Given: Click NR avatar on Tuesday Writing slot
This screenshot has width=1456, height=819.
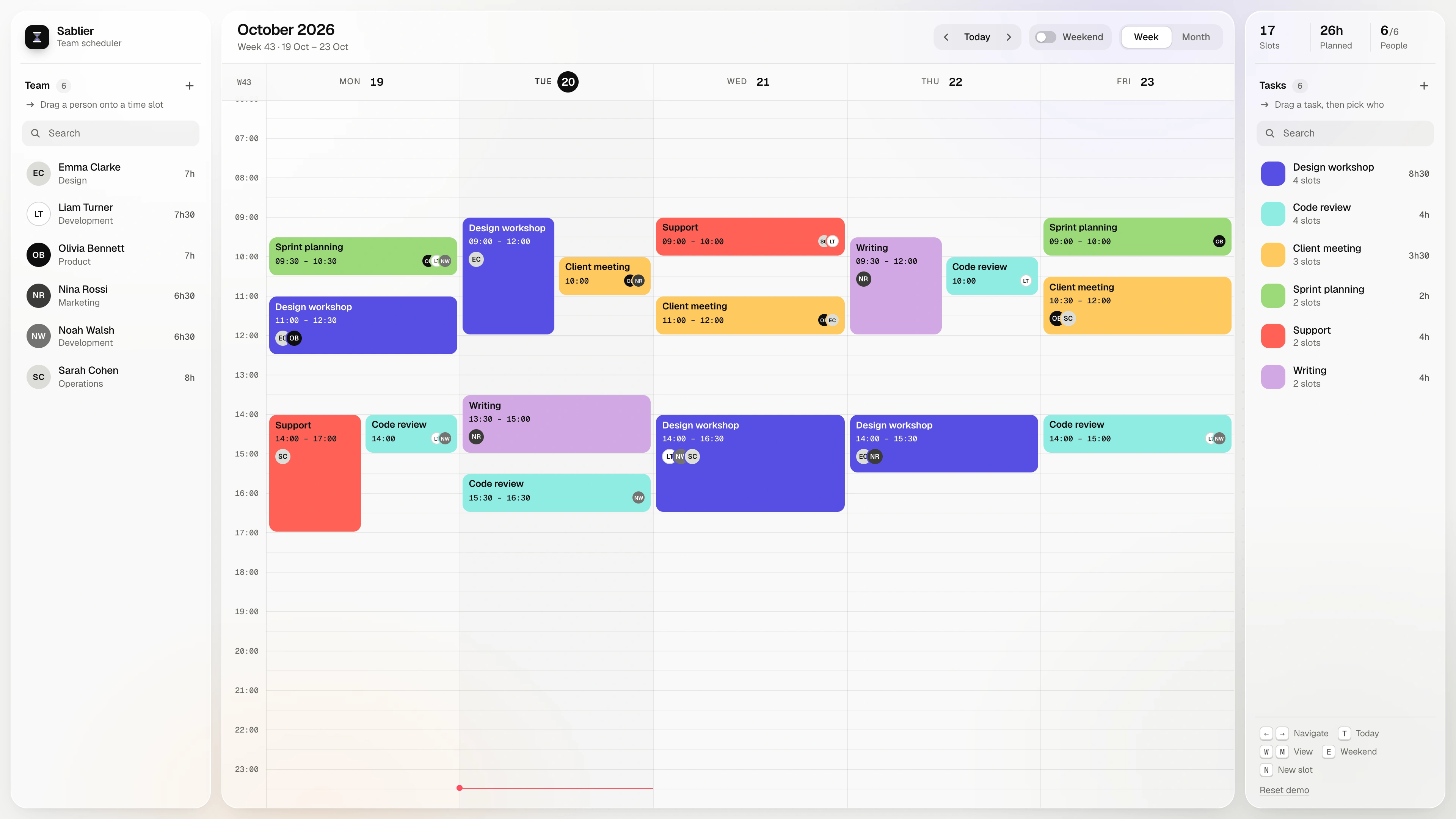Looking at the screenshot, I should [477, 437].
